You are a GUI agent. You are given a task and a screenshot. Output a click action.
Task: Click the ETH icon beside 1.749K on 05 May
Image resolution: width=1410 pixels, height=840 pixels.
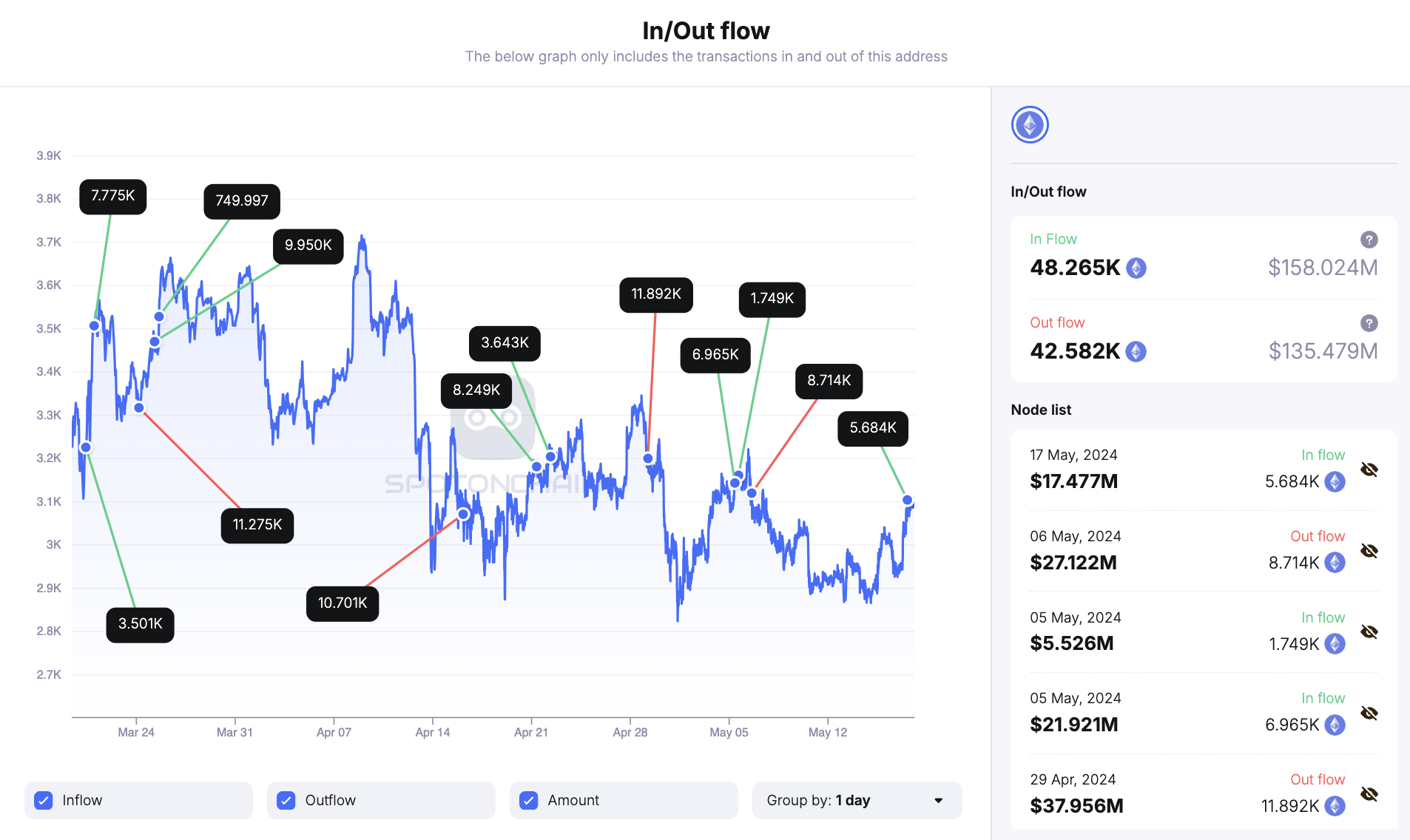(1334, 644)
